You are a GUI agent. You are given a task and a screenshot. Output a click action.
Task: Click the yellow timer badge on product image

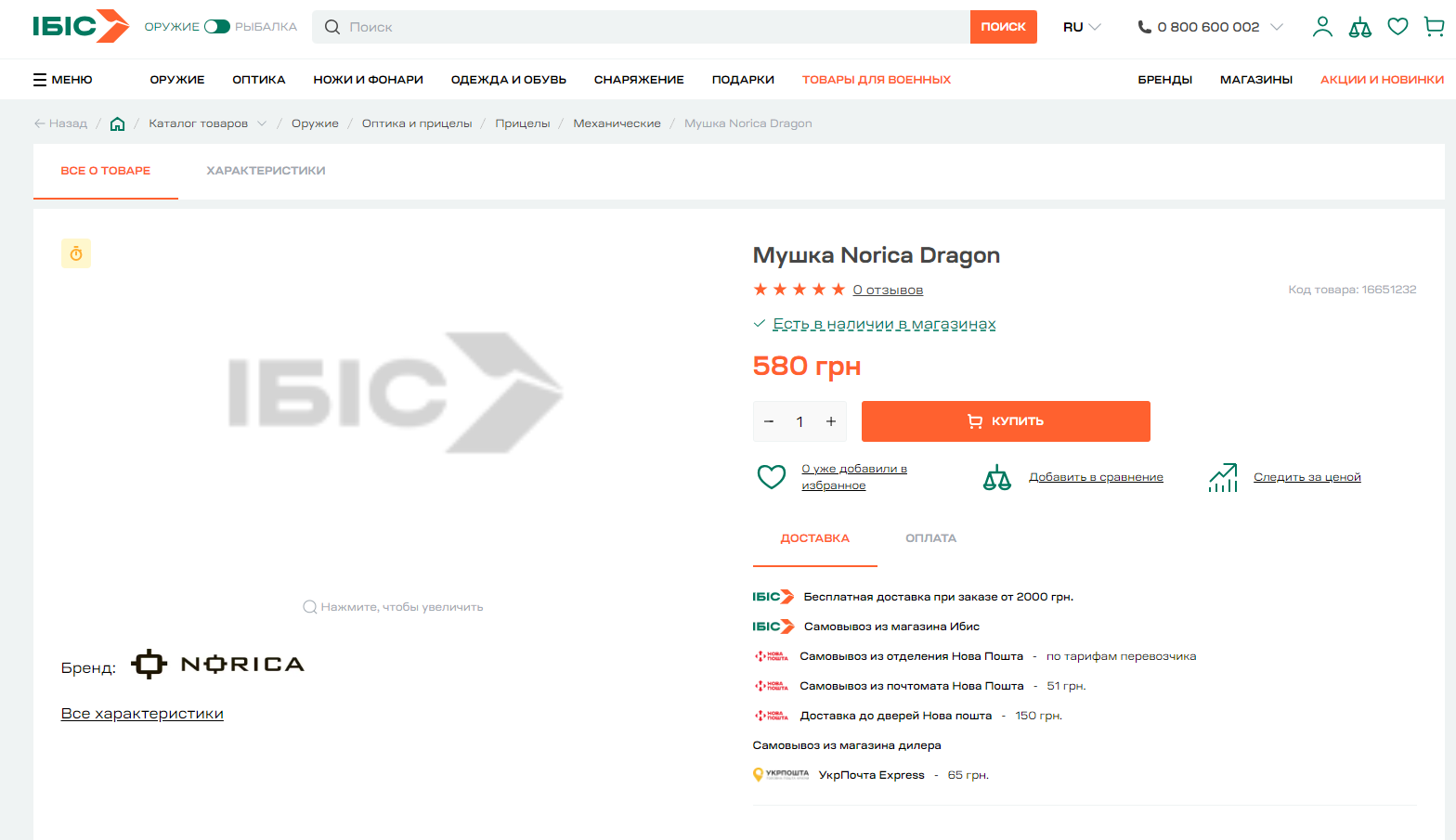coord(76,253)
